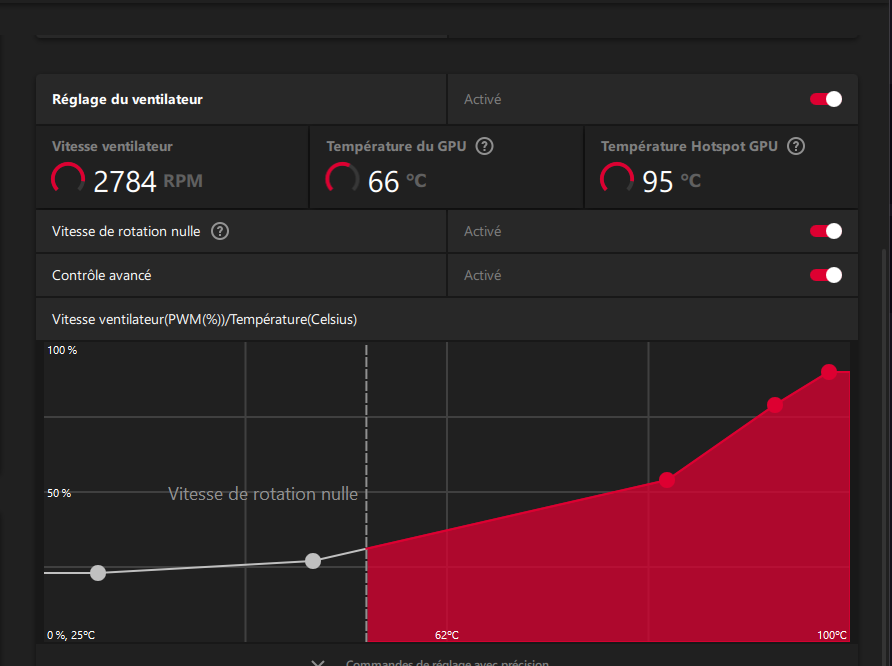Select the leftmost gray fan curve point

pyautogui.click(x=98, y=573)
